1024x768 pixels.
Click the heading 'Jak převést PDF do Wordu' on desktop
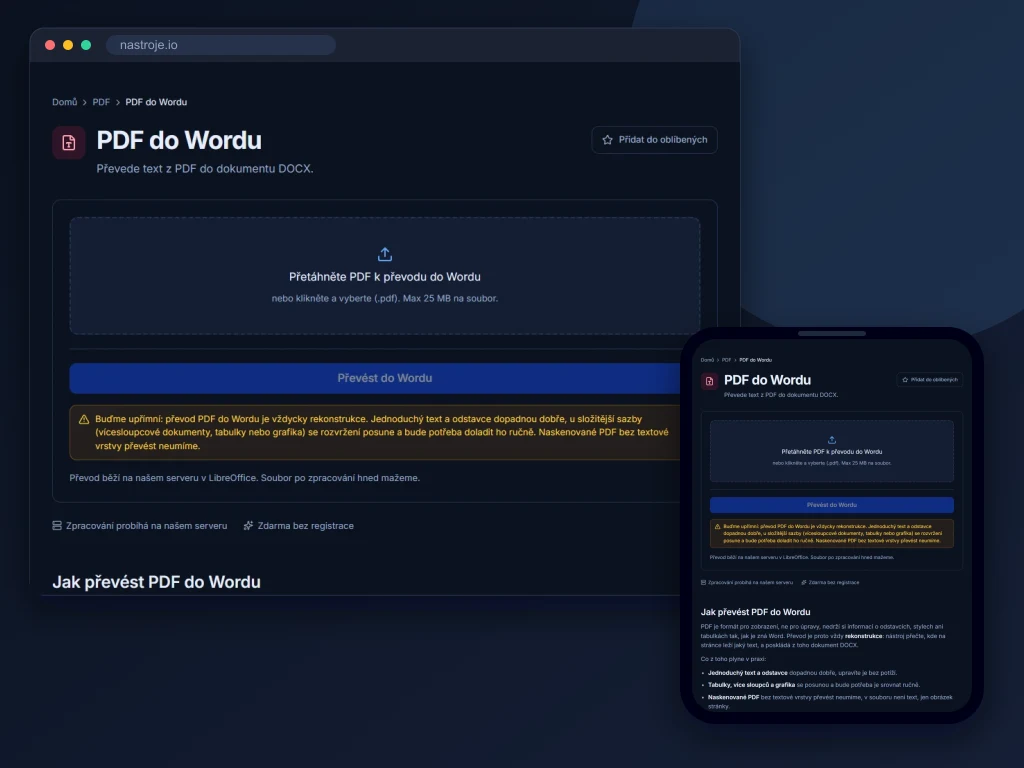click(156, 582)
